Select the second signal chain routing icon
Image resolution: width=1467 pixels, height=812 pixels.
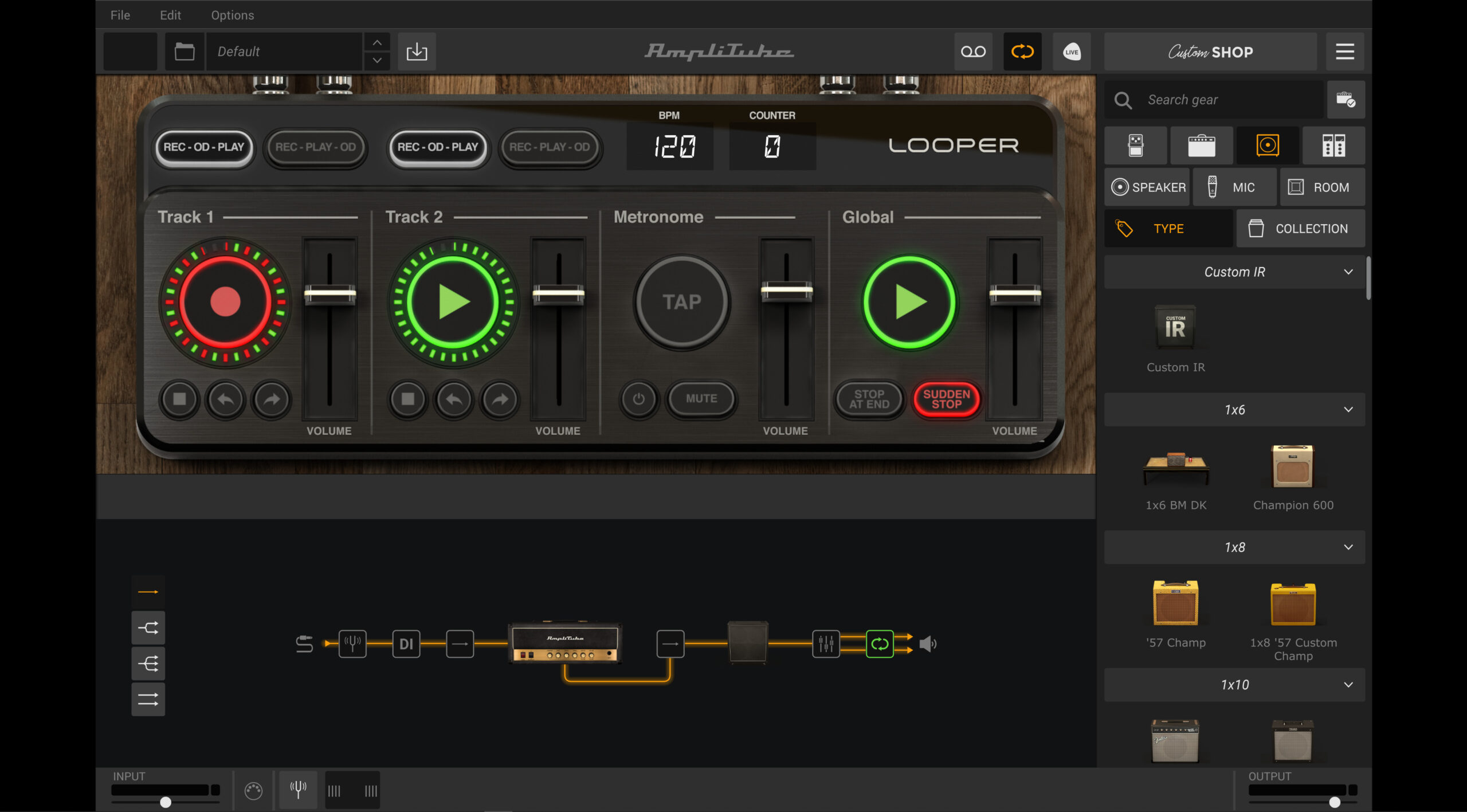click(x=148, y=628)
